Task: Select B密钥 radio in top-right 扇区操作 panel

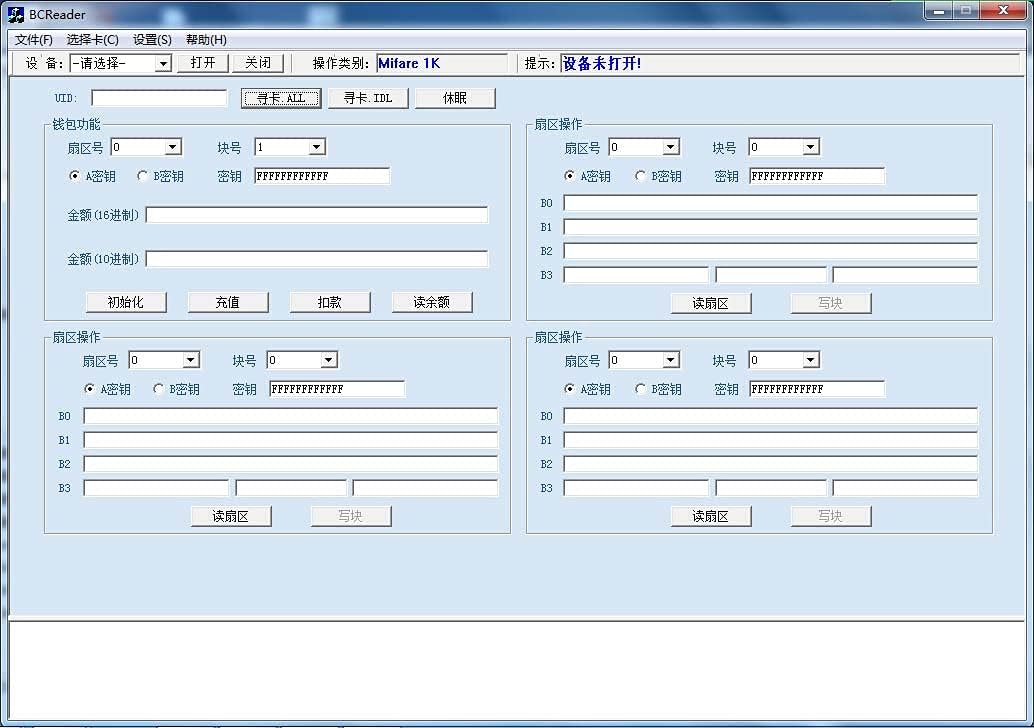Action: click(641, 176)
